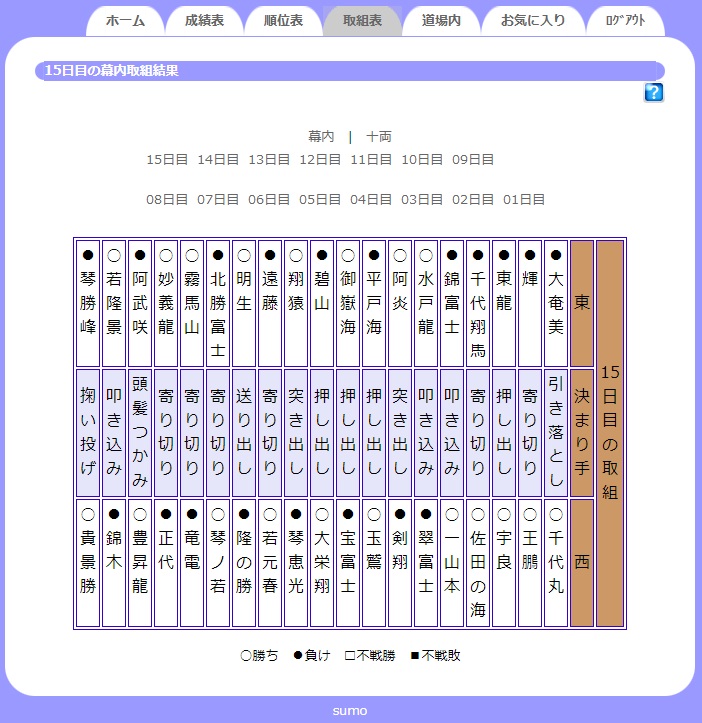Image resolution: width=702 pixels, height=723 pixels.
Task: Show results for 12日目
Action: 320,160
